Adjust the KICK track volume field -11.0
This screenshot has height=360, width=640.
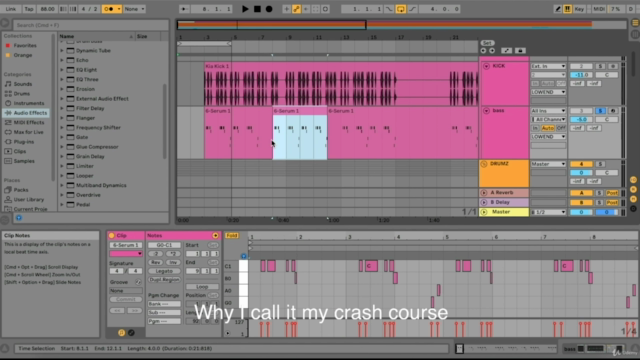tap(581, 75)
